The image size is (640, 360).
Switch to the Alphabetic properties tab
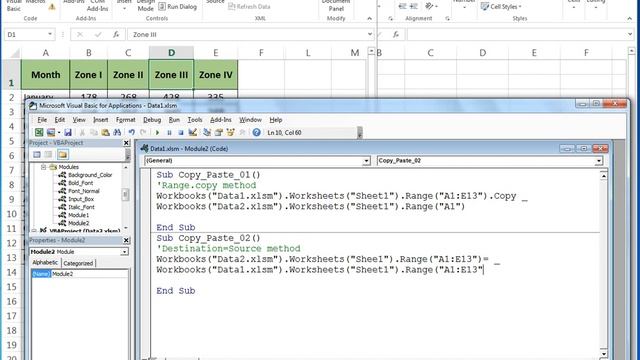coord(45,263)
